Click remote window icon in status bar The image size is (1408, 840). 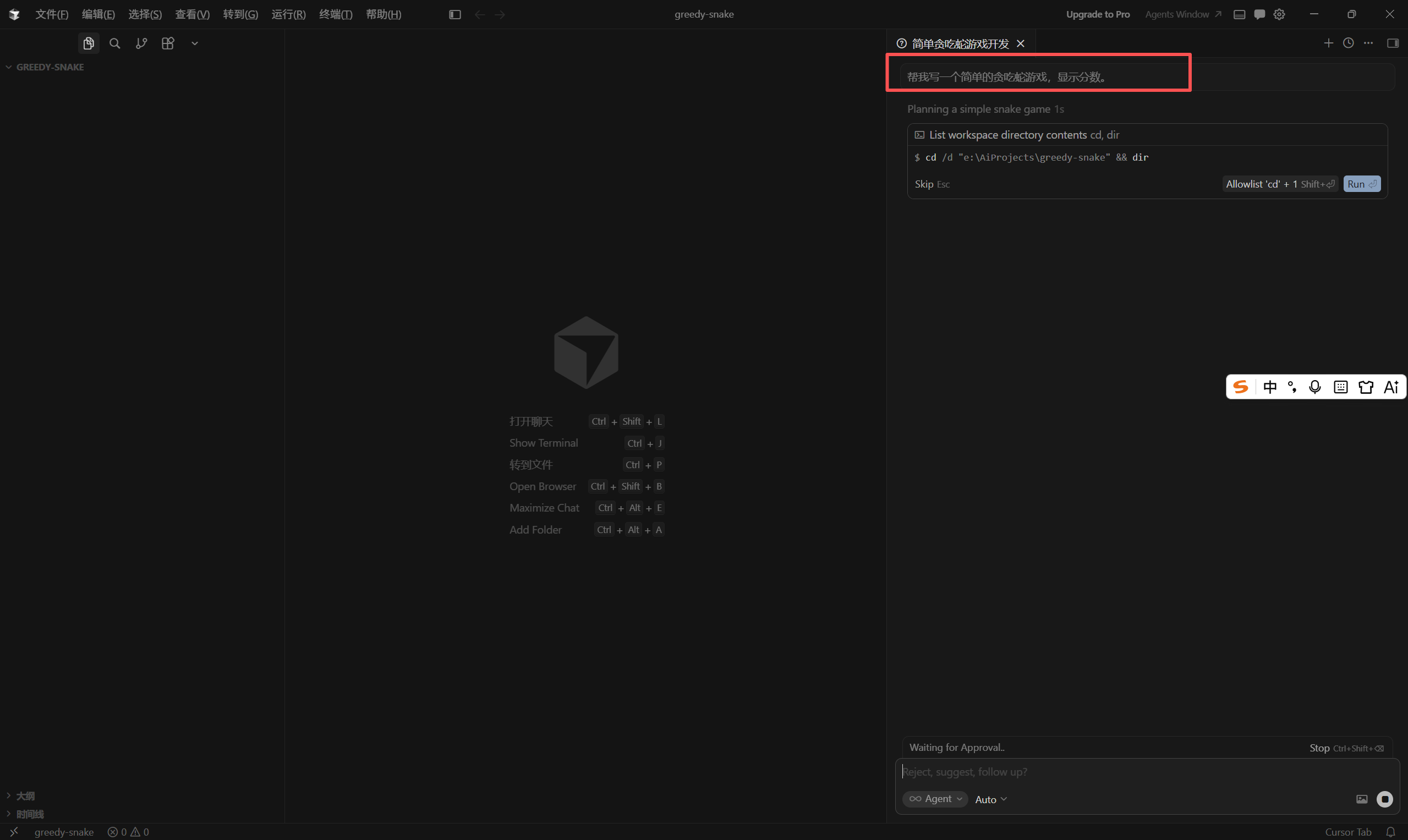[x=14, y=832]
